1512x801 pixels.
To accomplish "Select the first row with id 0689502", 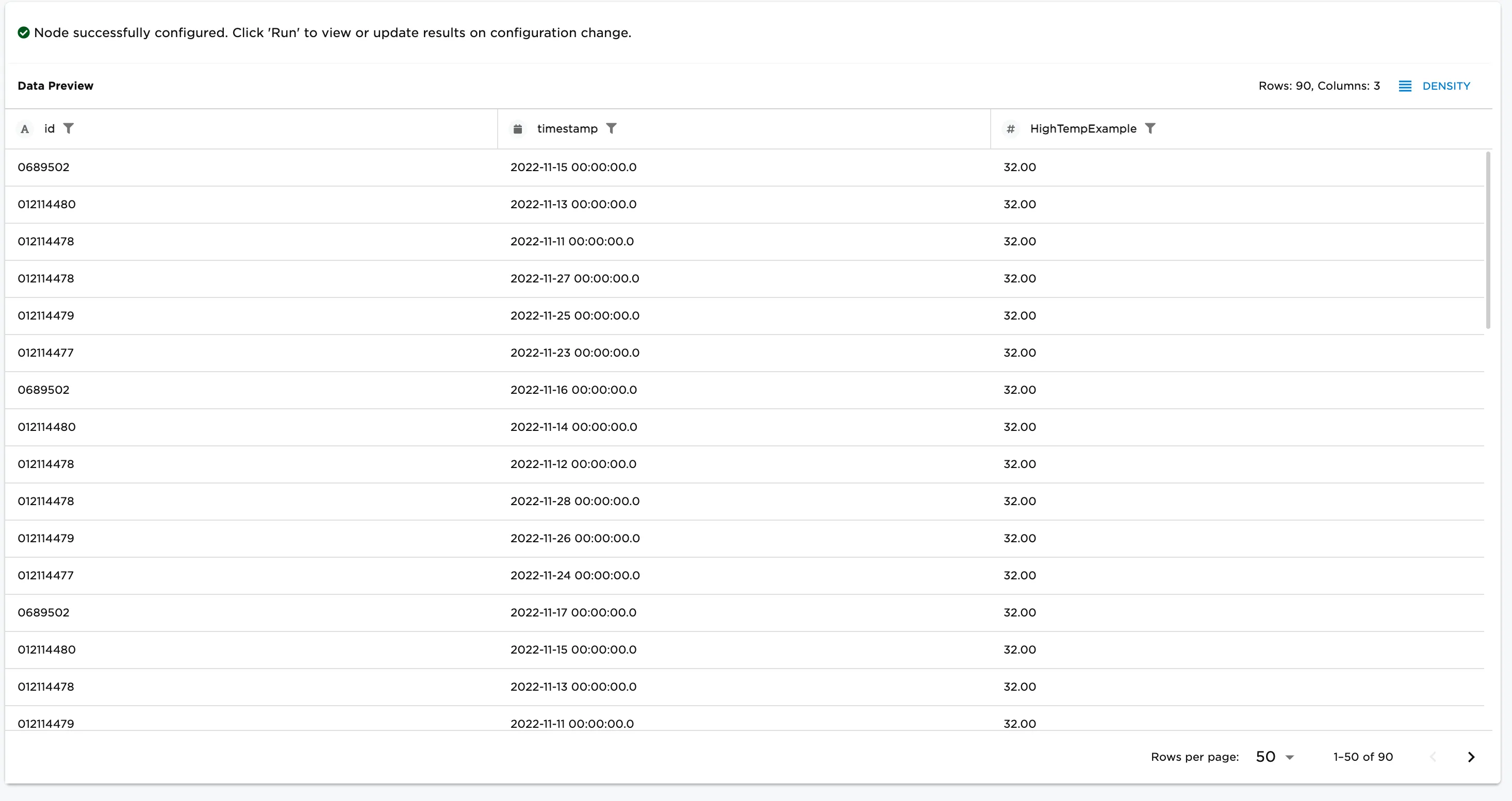I will tap(43, 167).
